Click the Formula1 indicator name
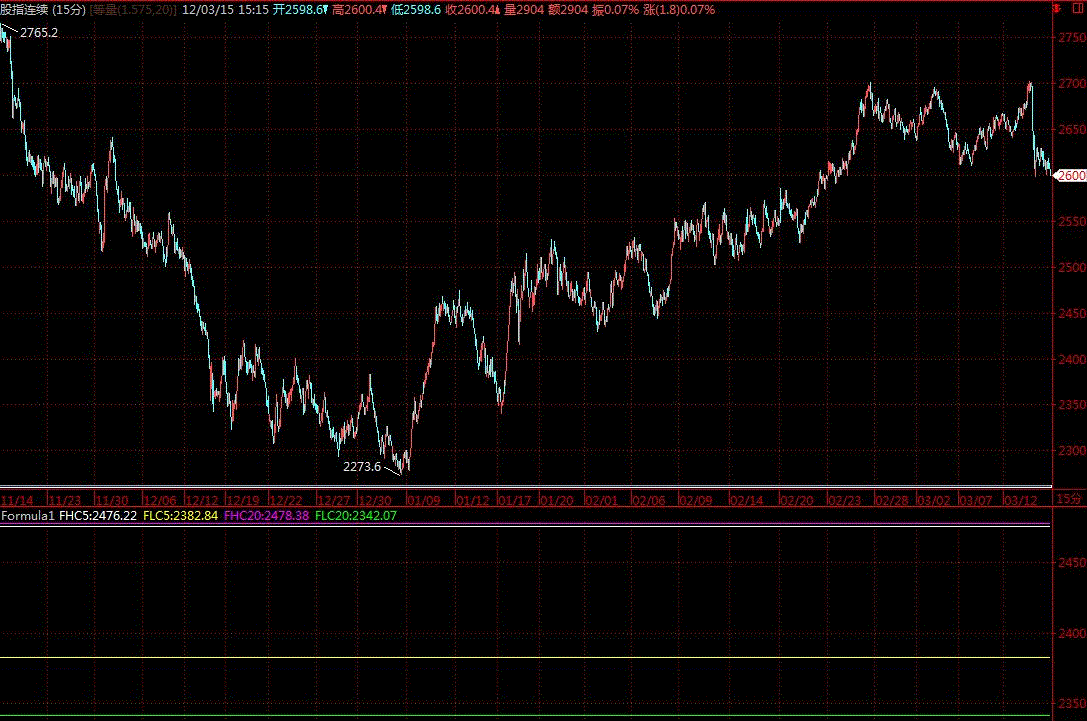Screen dimensions: 1087x721 tap(28, 516)
